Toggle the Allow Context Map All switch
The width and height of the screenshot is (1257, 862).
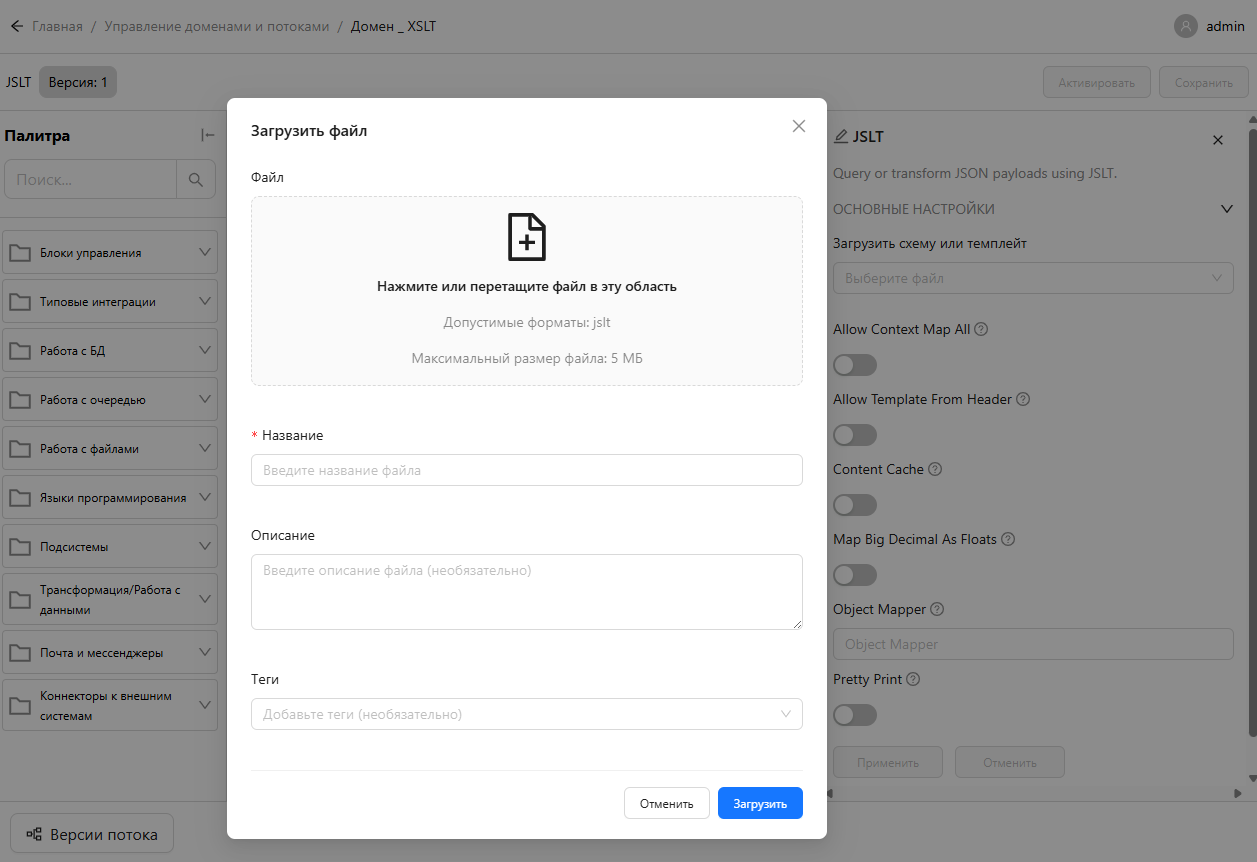coord(855,365)
